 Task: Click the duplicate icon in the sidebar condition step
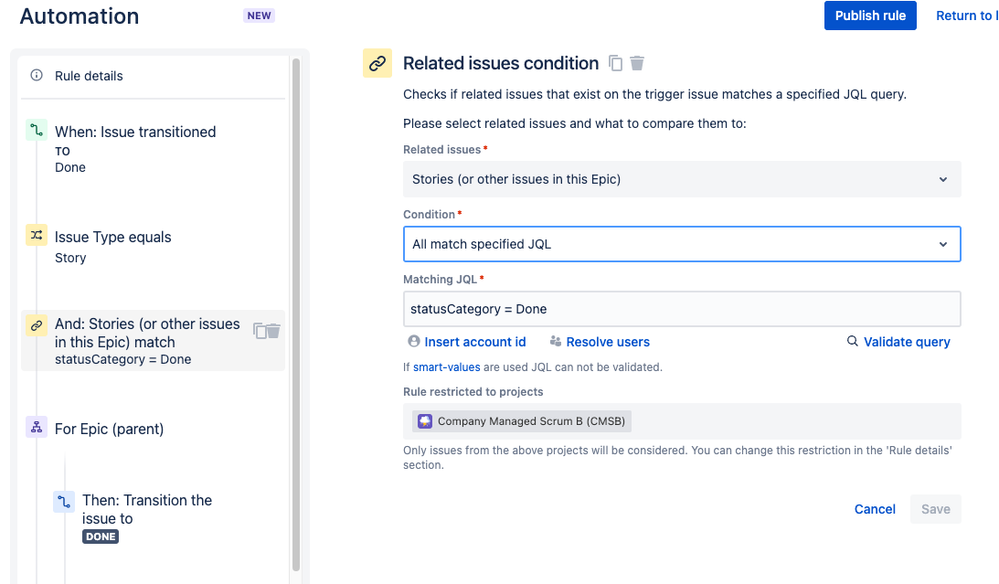click(259, 330)
